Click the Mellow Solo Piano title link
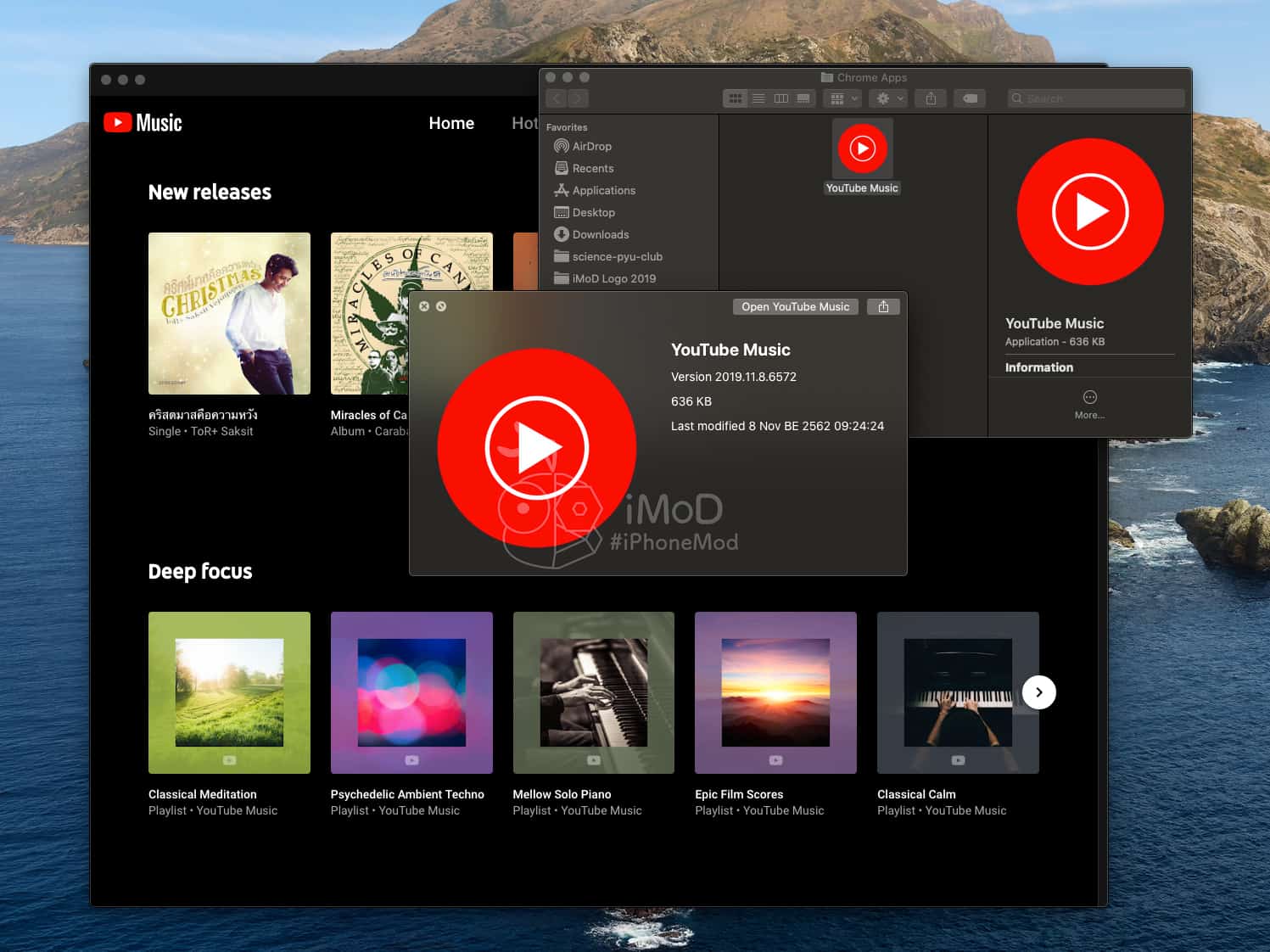The width and height of the screenshot is (1270, 952). (x=562, y=794)
